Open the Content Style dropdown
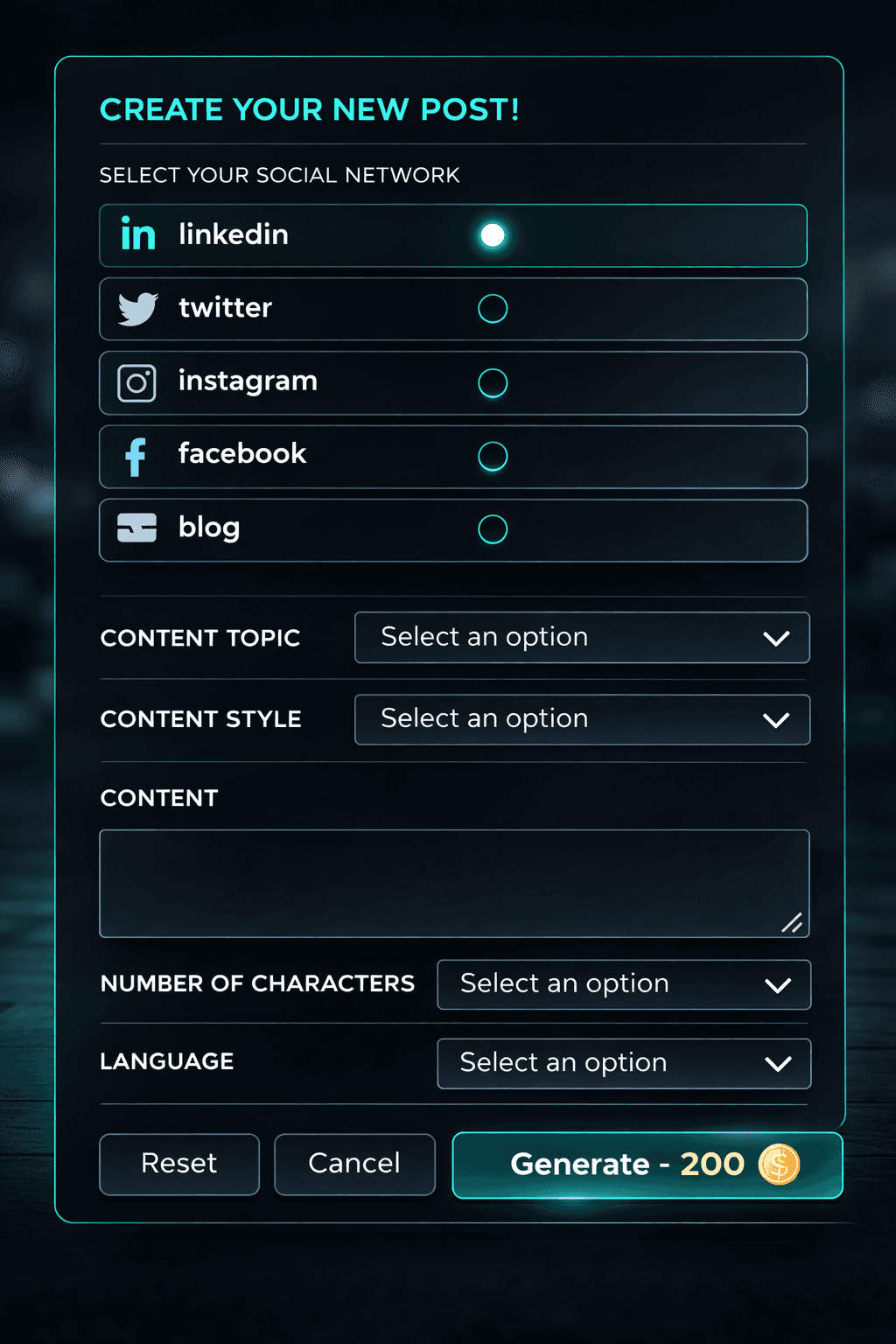 tap(581, 719)
